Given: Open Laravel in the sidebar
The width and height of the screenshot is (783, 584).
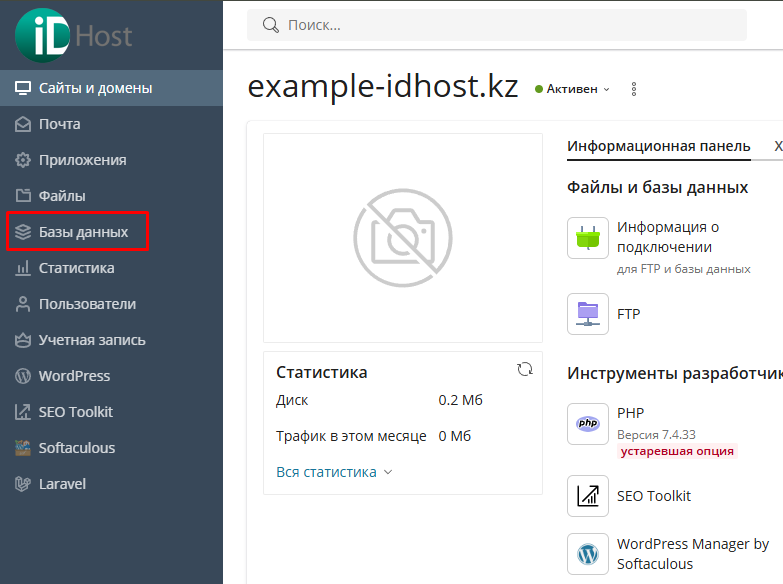Looking at the screenshot, I should click(x=62, y=484).
